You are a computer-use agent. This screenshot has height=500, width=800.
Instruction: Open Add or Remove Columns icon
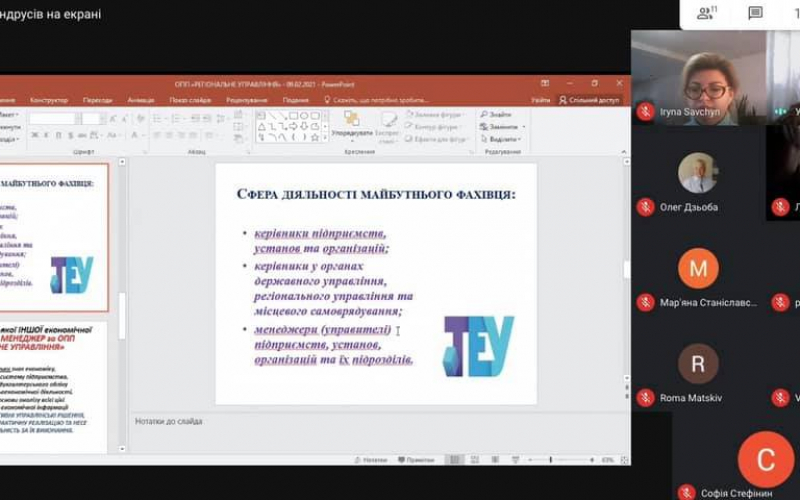[210, 135]
